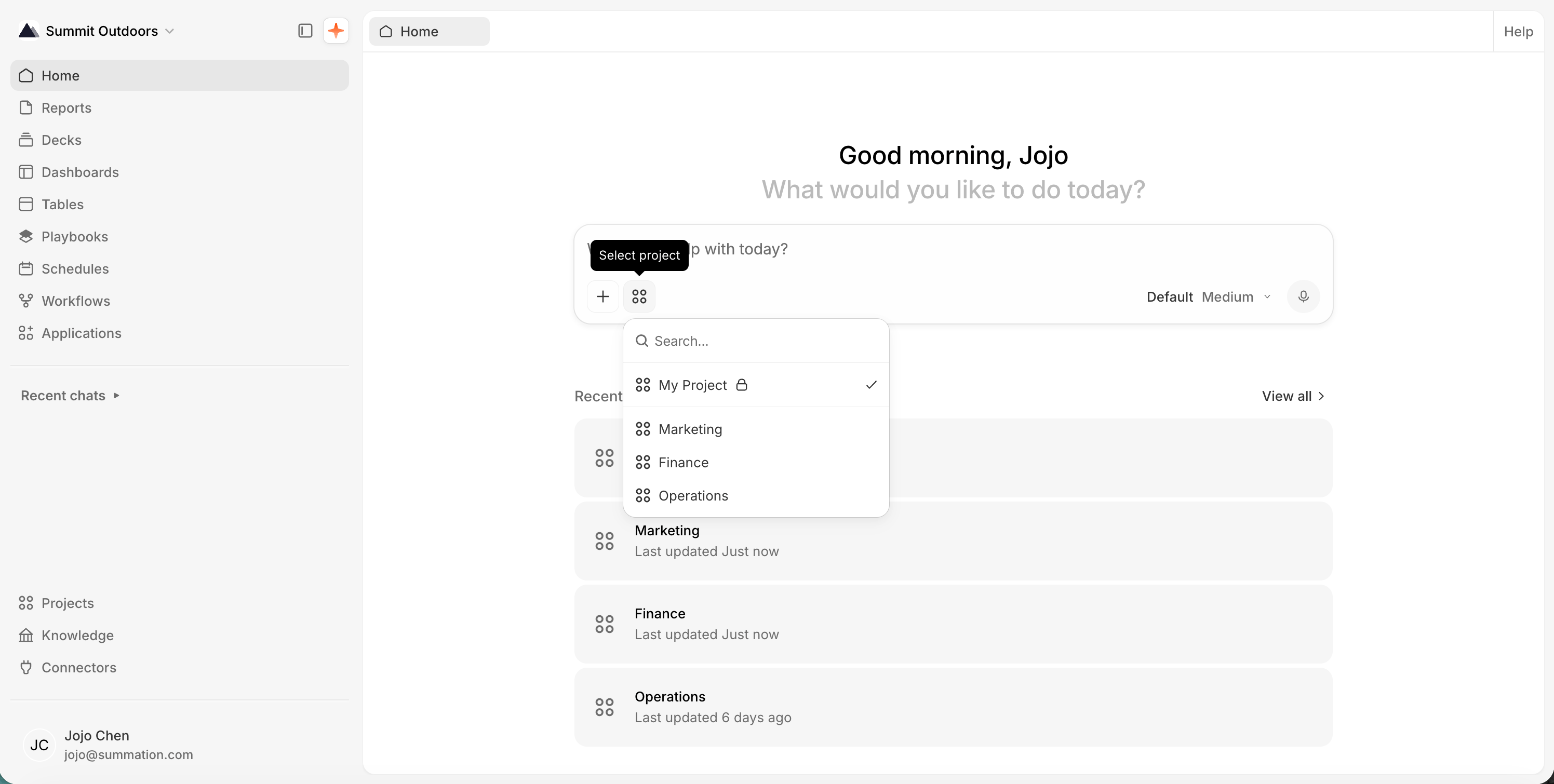The height and width of the screenshot is (784, 1554).
Task: Go to Connectors
Action: pyautogui.click(x=180, y=667)
